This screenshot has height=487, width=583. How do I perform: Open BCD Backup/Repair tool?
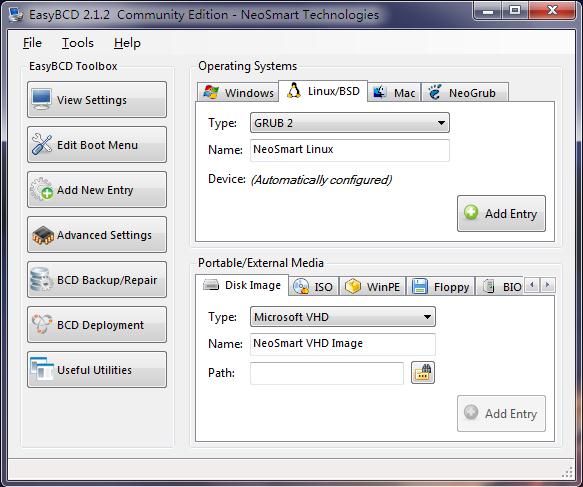coord(97,280)
